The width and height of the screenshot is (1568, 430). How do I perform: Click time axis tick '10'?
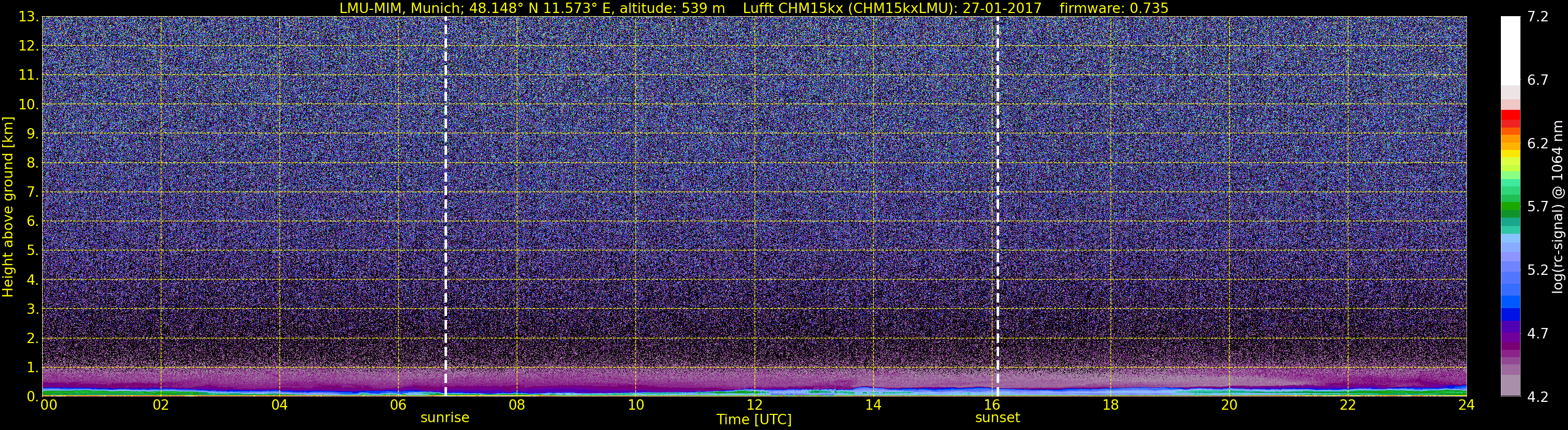click(635, 405)
